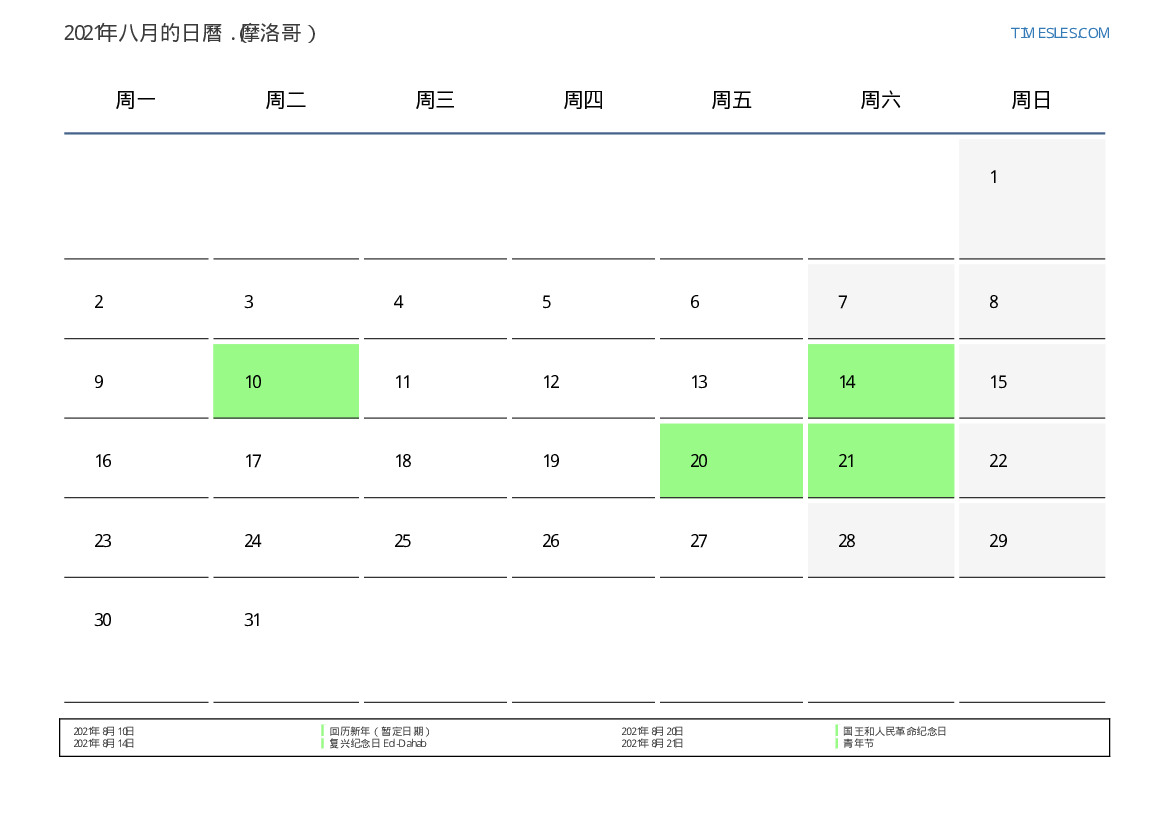The image size is (1169, 827).
Task: Open the TIMESLES.COM link
Action: (1059, 33)
